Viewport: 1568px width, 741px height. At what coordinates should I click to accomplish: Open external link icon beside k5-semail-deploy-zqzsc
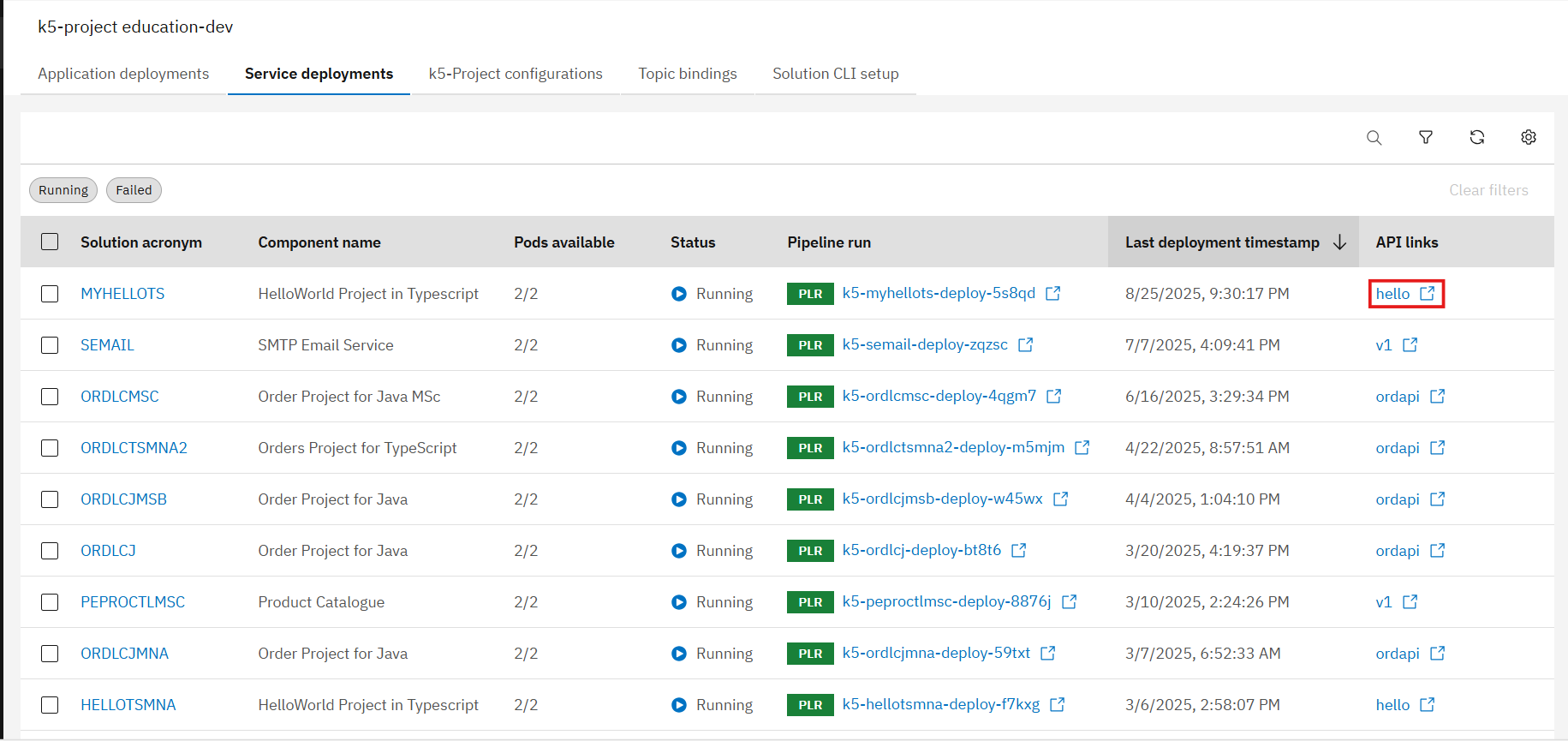coord(1025,345)
